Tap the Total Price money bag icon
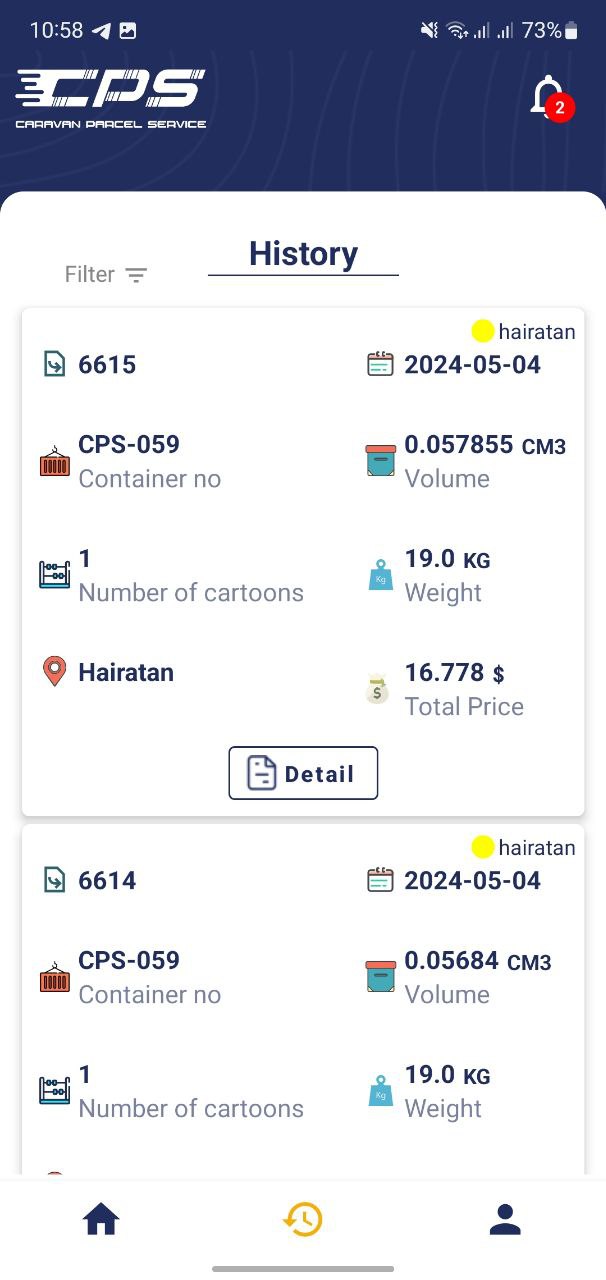The image size is (606, 1280). pos(377,689)
